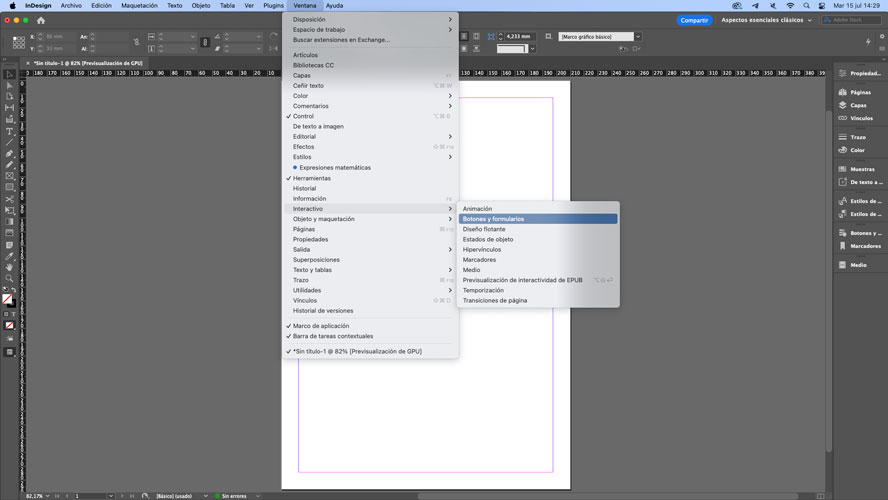Choose Animación from Interactivo submenu
The width and height of the screenshot is (888, 500).
point(538,209)
